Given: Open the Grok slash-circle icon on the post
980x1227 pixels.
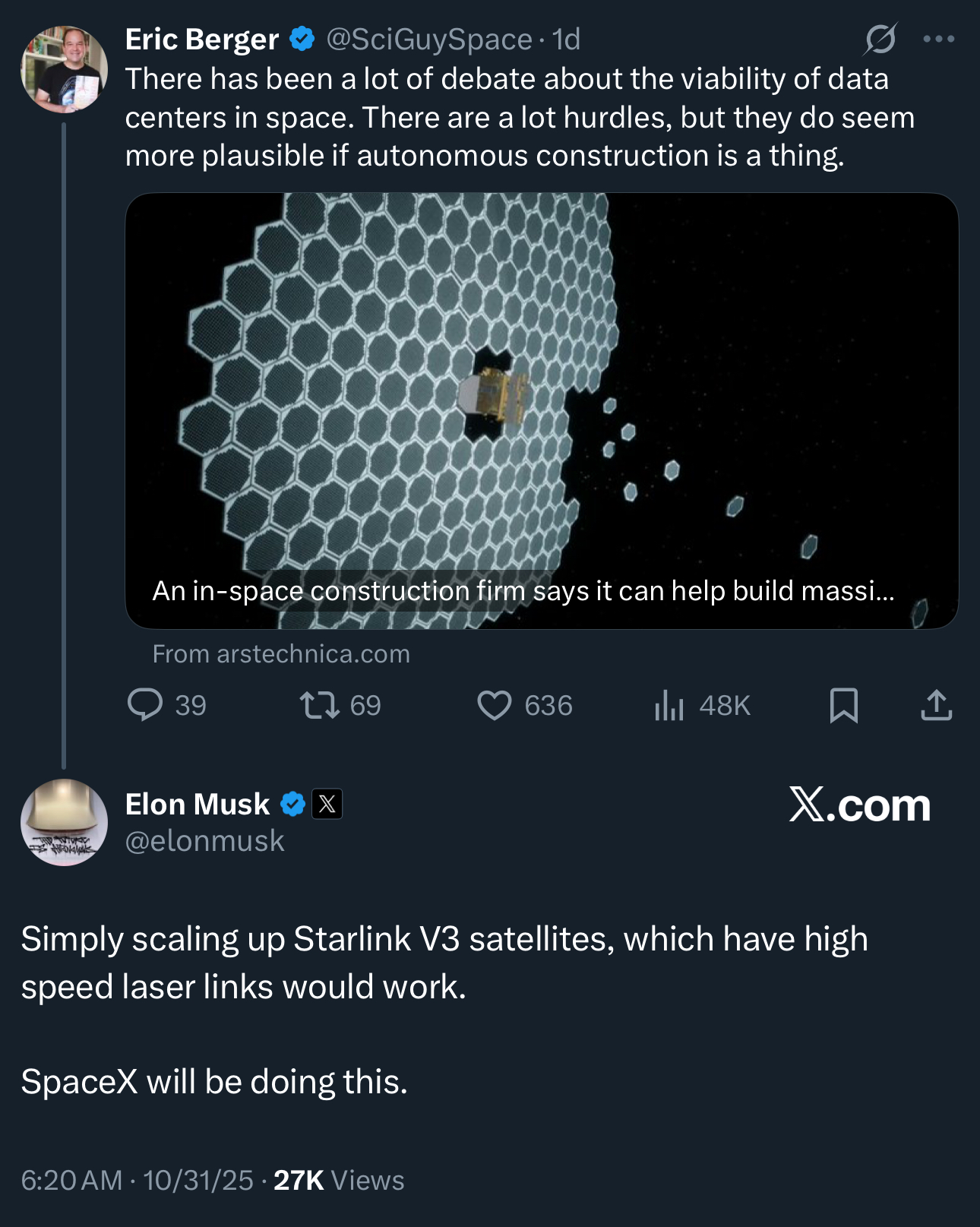Looking at the screenshot, I should [x=880, y=40].
